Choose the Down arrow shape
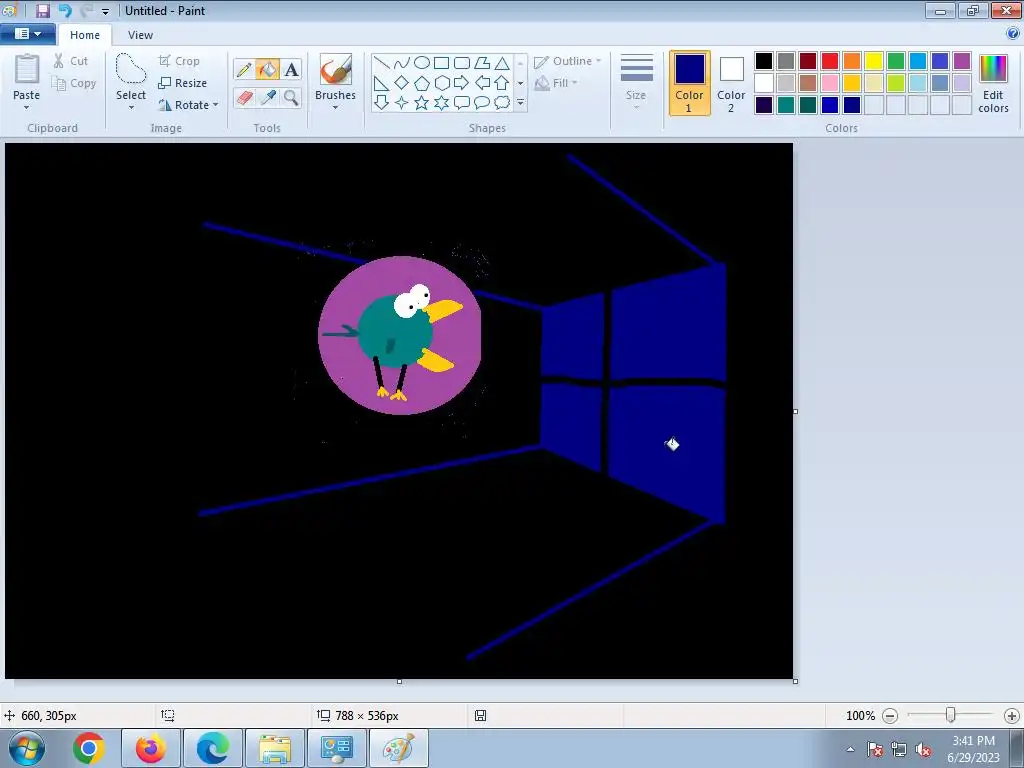This screenshot has height=768, width=1024. pyautogui.click(x=382, y=103)
